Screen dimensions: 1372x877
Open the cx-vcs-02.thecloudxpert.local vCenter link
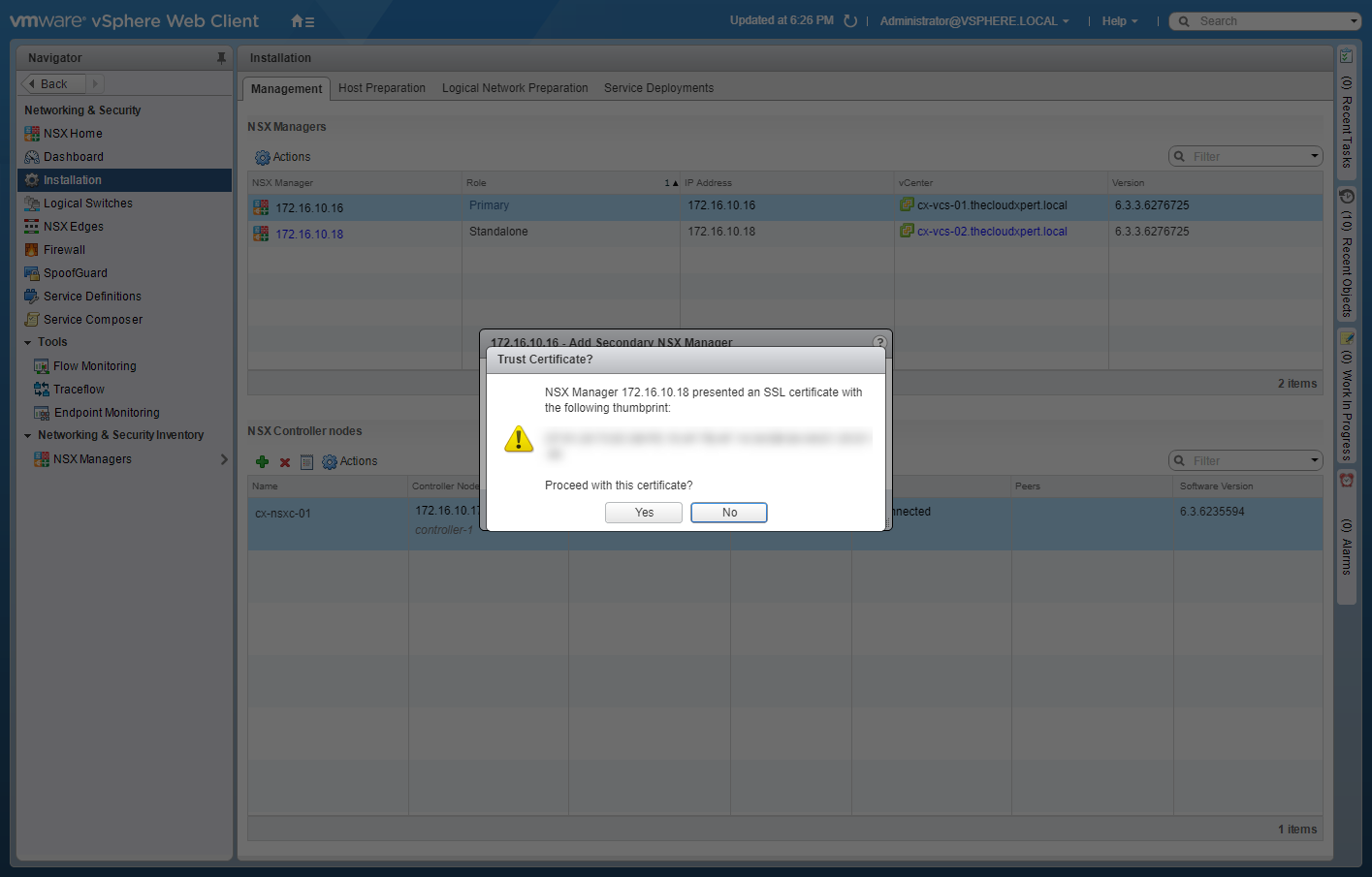[991, 232]
